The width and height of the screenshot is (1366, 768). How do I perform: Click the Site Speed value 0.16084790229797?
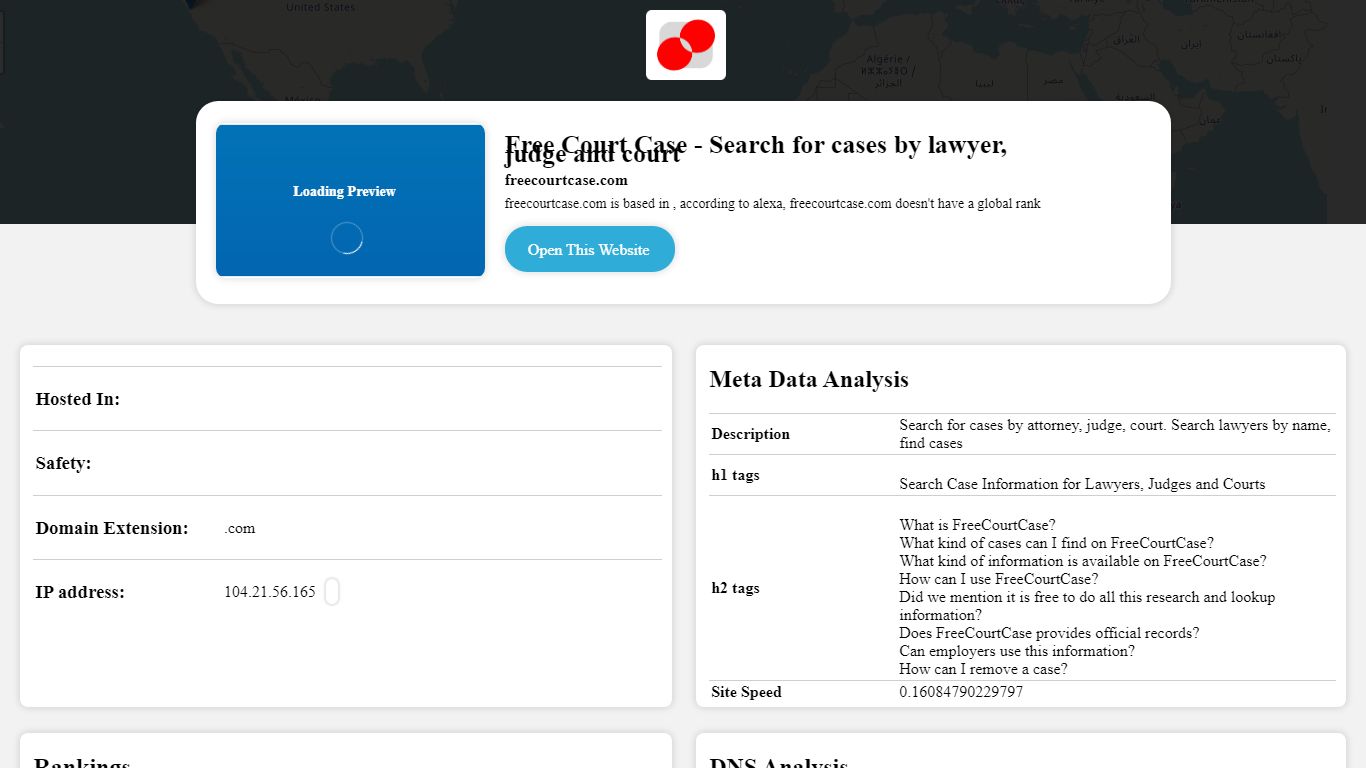click(961, 692)
